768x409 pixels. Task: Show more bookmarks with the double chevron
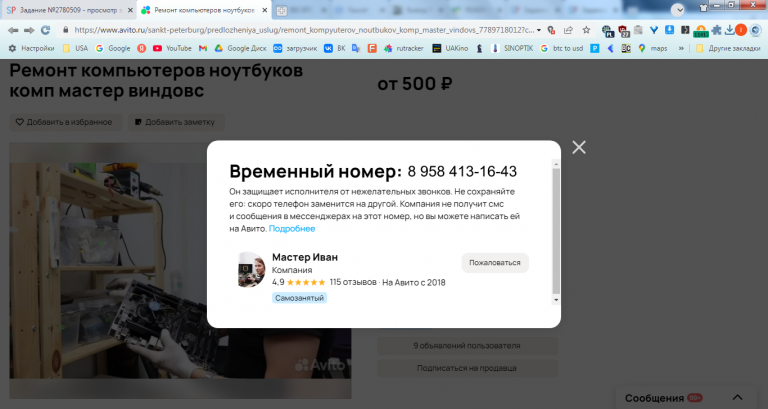(681, 48)
